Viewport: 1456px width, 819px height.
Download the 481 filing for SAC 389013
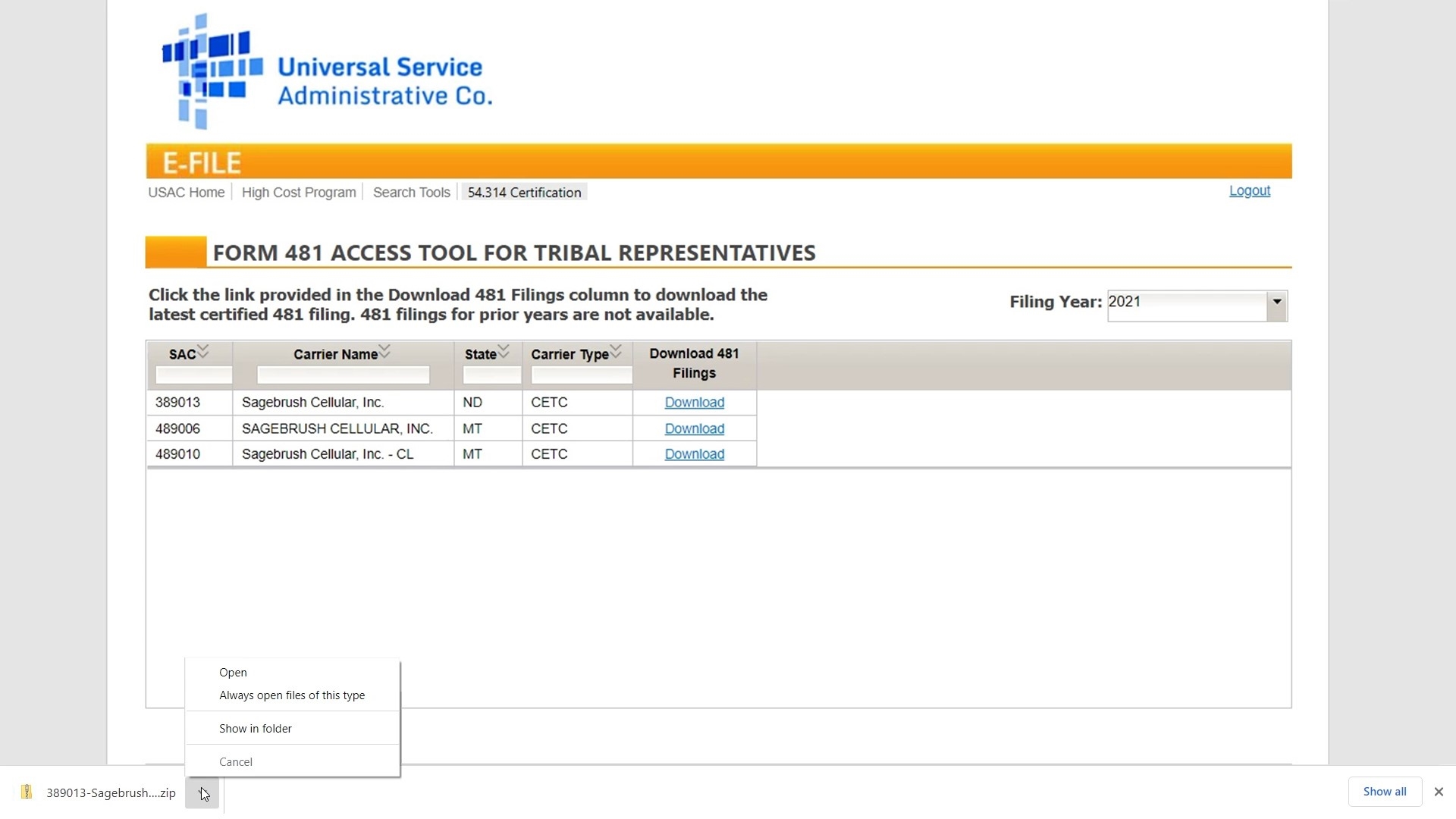695,403
